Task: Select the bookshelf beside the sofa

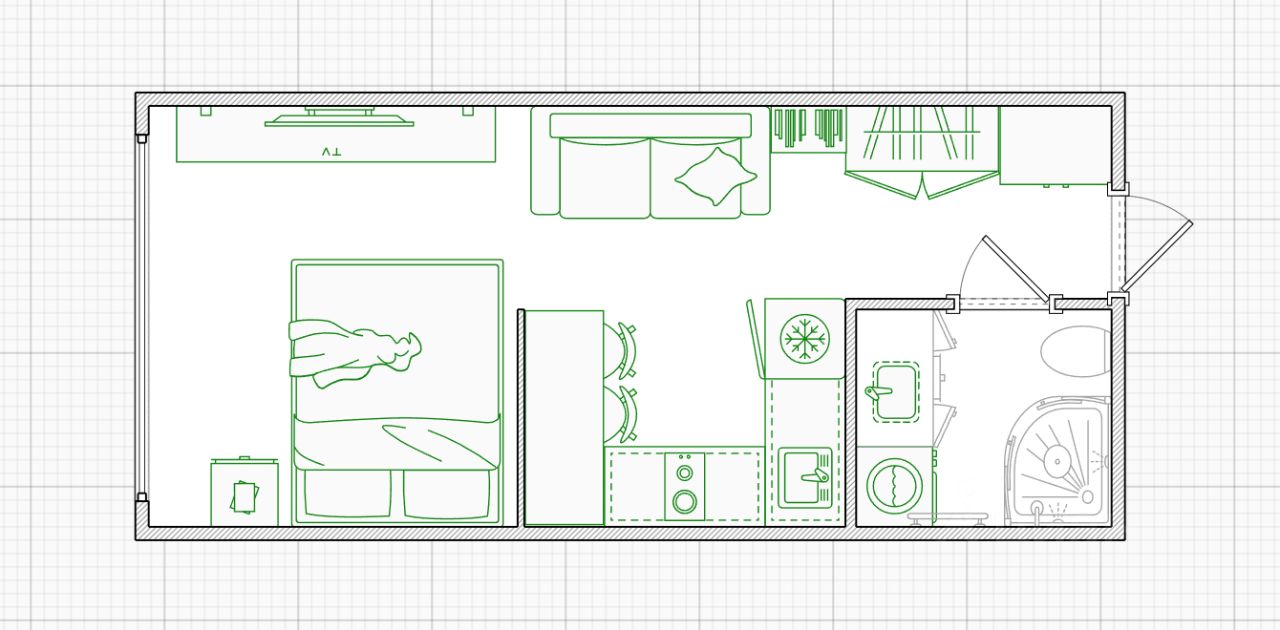Action: click(808, 130)
